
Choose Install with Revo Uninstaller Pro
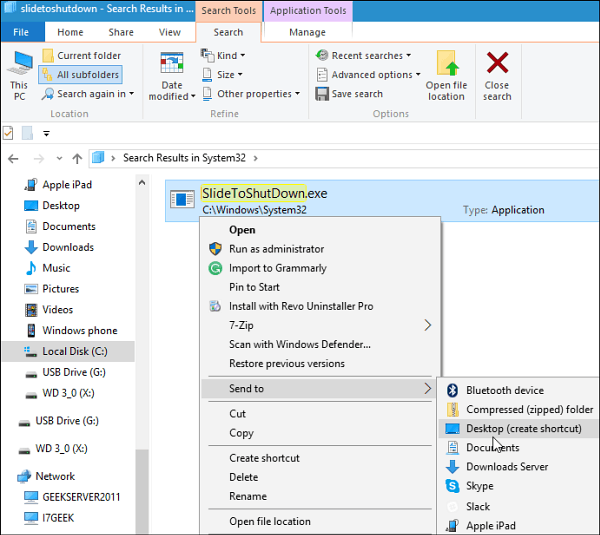(x=321, y=307)
